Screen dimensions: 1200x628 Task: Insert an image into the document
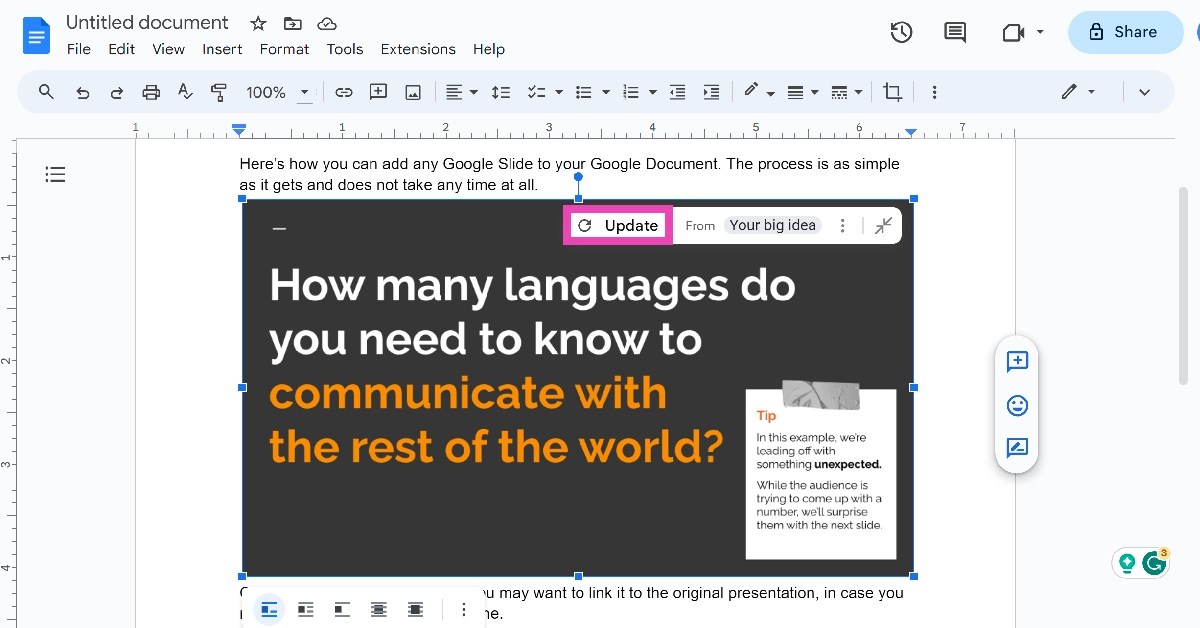(414, 91)
